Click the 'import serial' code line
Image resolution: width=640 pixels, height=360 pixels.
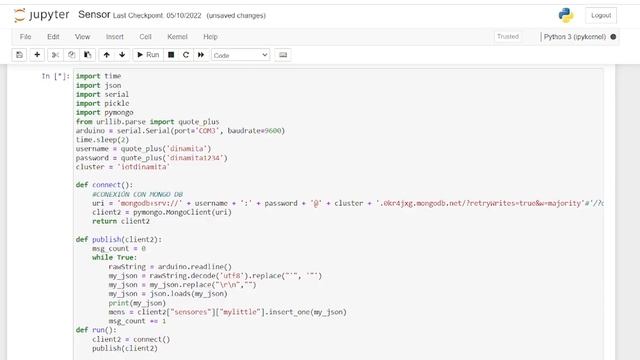pos(102,94)
